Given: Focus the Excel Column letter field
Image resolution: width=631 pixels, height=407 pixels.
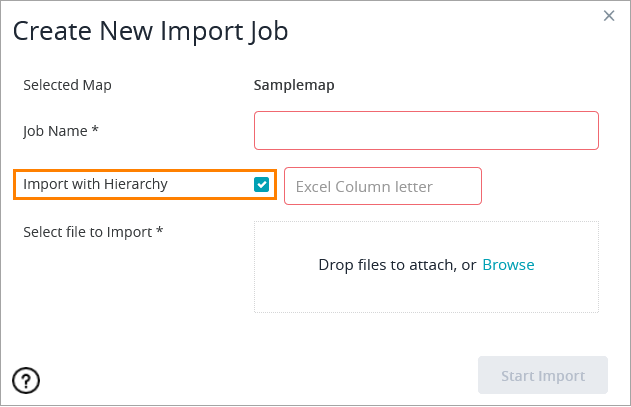Looking at the screenshot, I should point(383,186).
